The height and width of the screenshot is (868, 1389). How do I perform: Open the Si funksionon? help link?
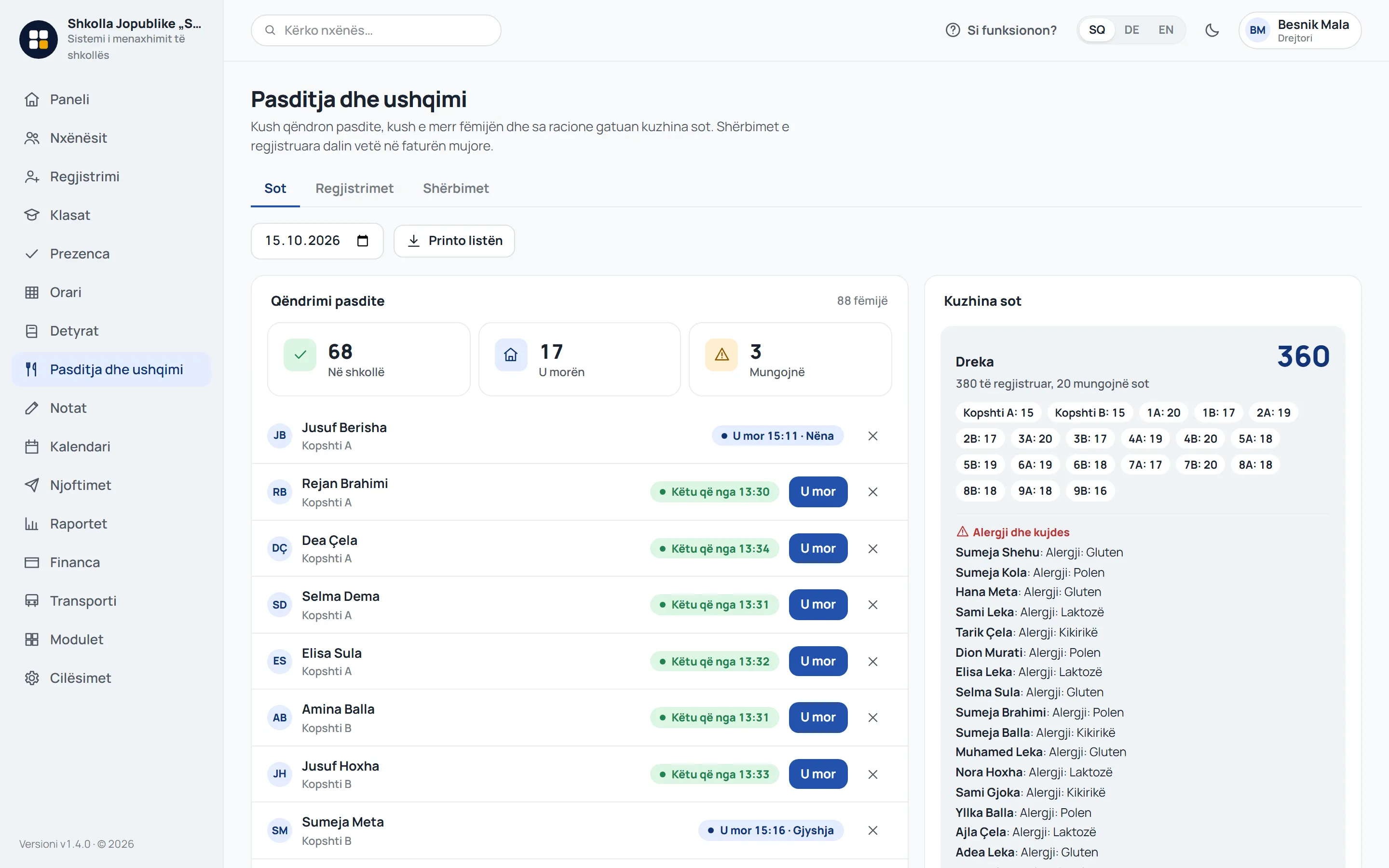pyautogui.click(x=1001, y=30)
